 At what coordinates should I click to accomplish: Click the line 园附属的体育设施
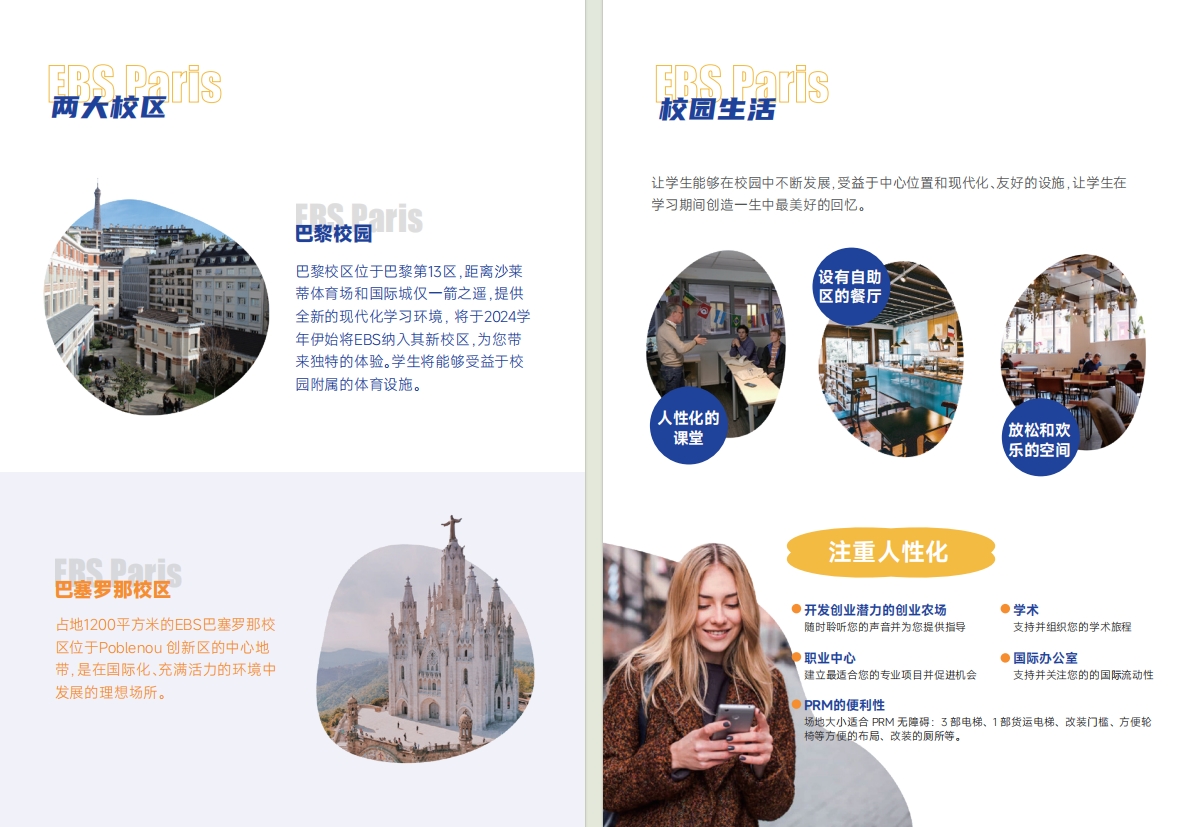[359, 384]
